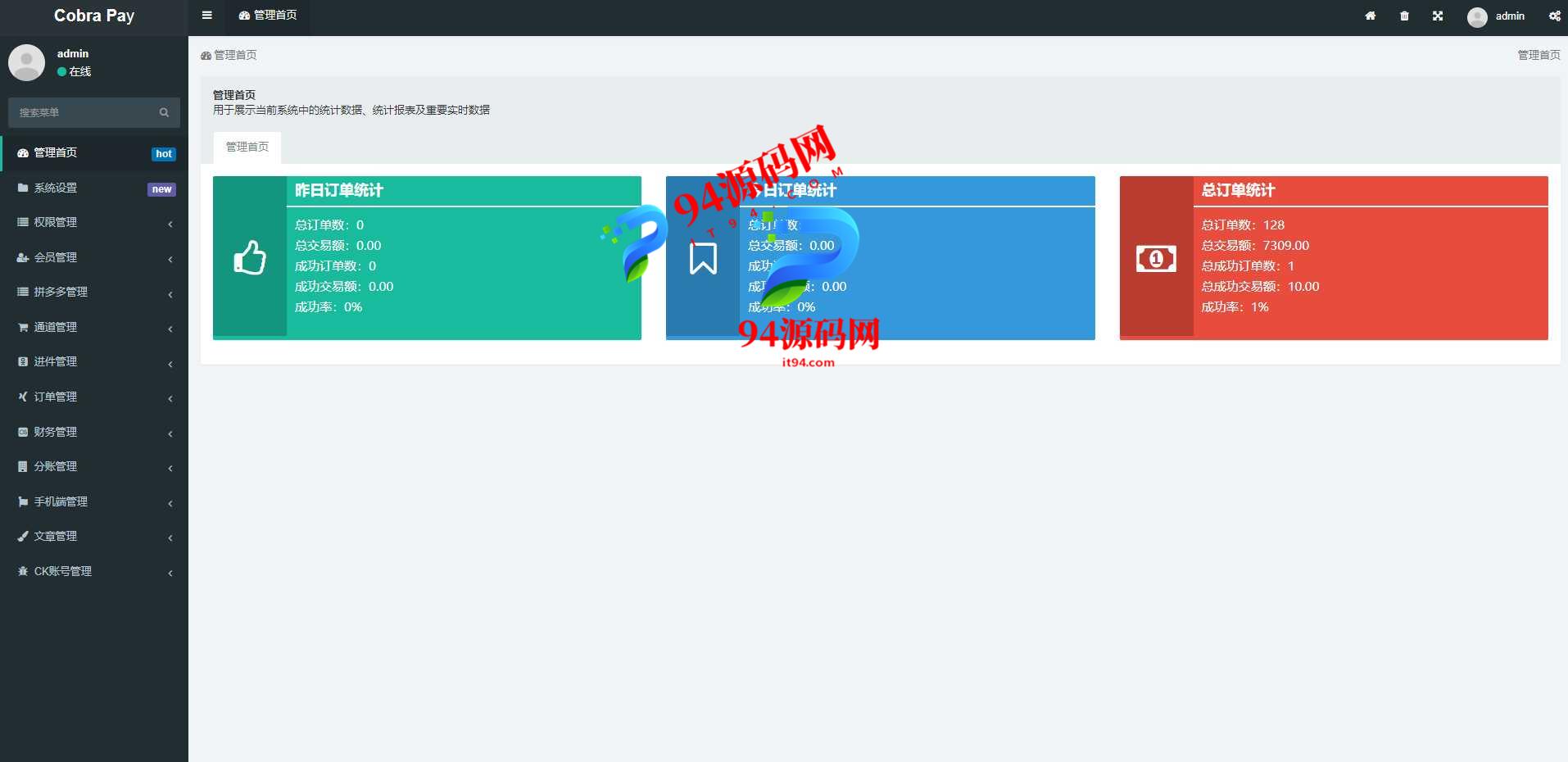
Task: Open 财务管理 menu item label
Action: tap(56, 432)
